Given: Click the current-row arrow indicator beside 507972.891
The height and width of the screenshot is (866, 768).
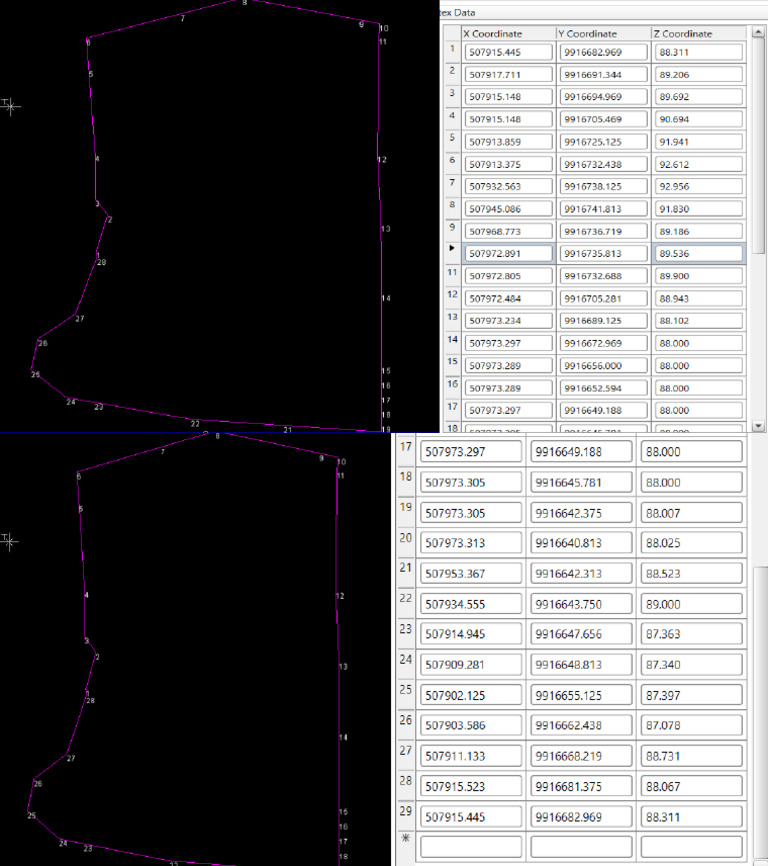Looking at the screenshot, I should [452, 249].
